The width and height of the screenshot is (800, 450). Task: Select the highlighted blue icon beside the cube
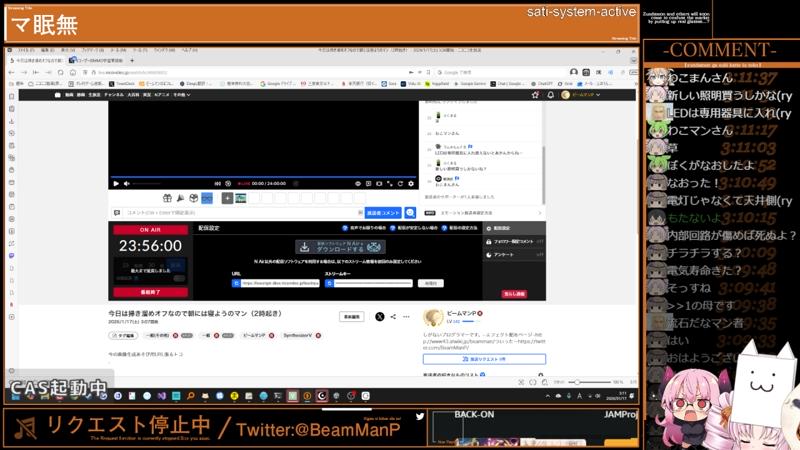click(x=207, y=198)
